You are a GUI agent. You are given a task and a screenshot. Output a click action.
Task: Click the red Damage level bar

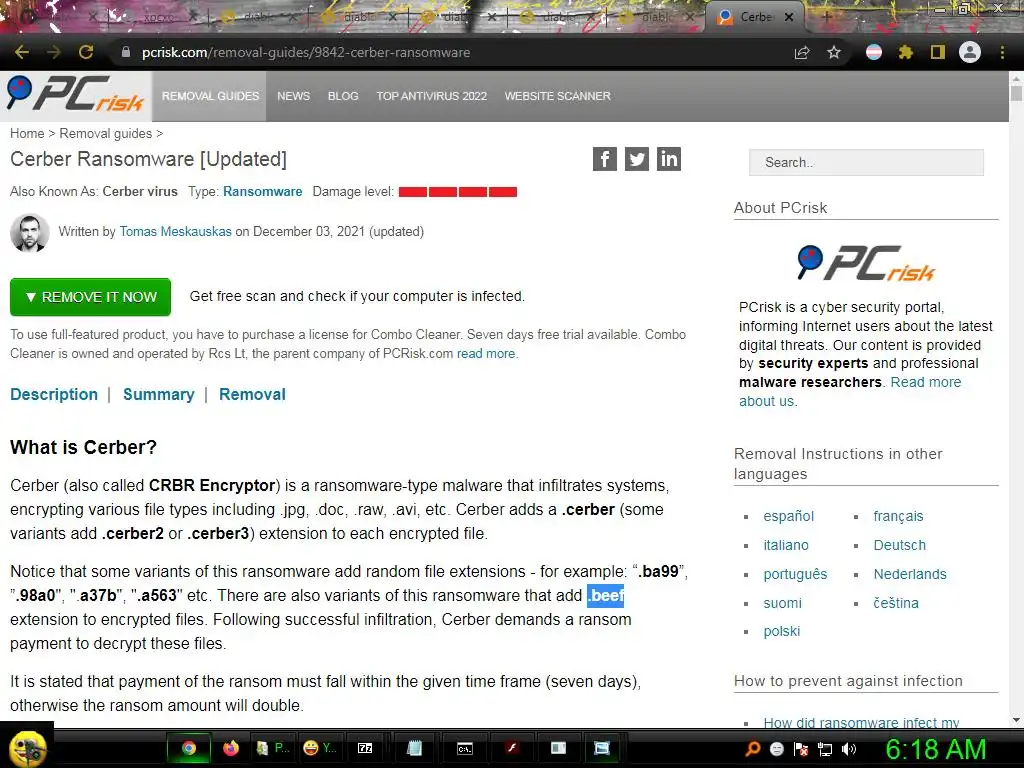[x=458, y=192]
